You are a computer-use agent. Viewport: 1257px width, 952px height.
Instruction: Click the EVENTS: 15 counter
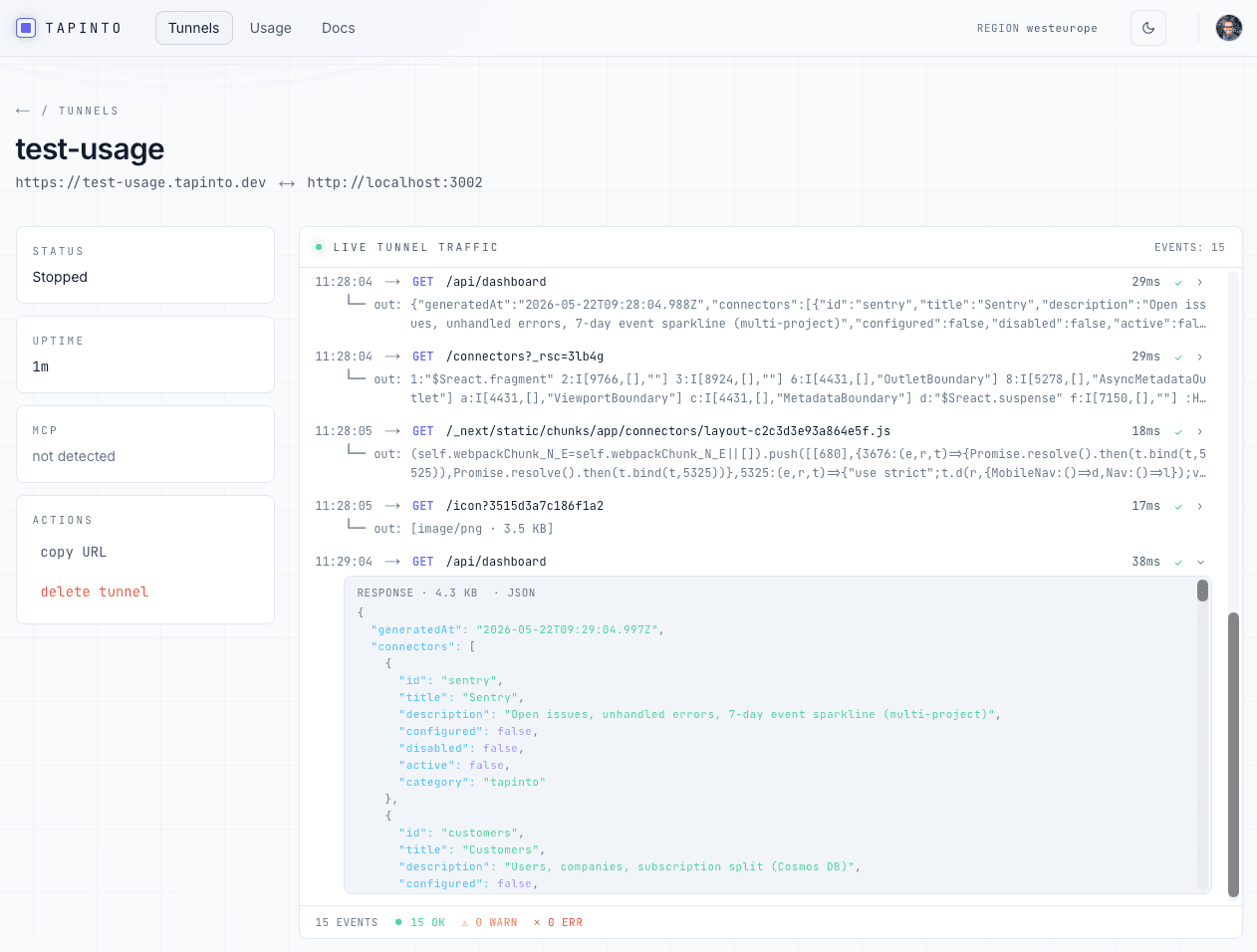(x=1189, y=247)
